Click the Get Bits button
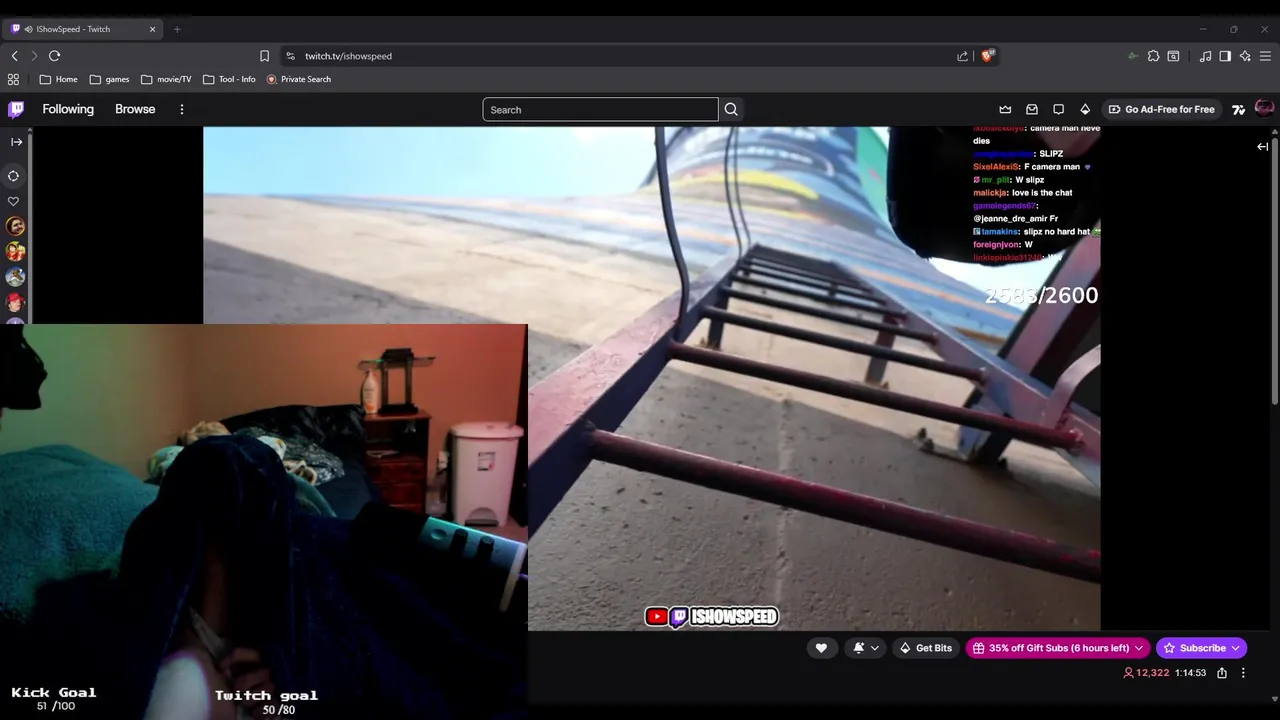 click(925, 648)
